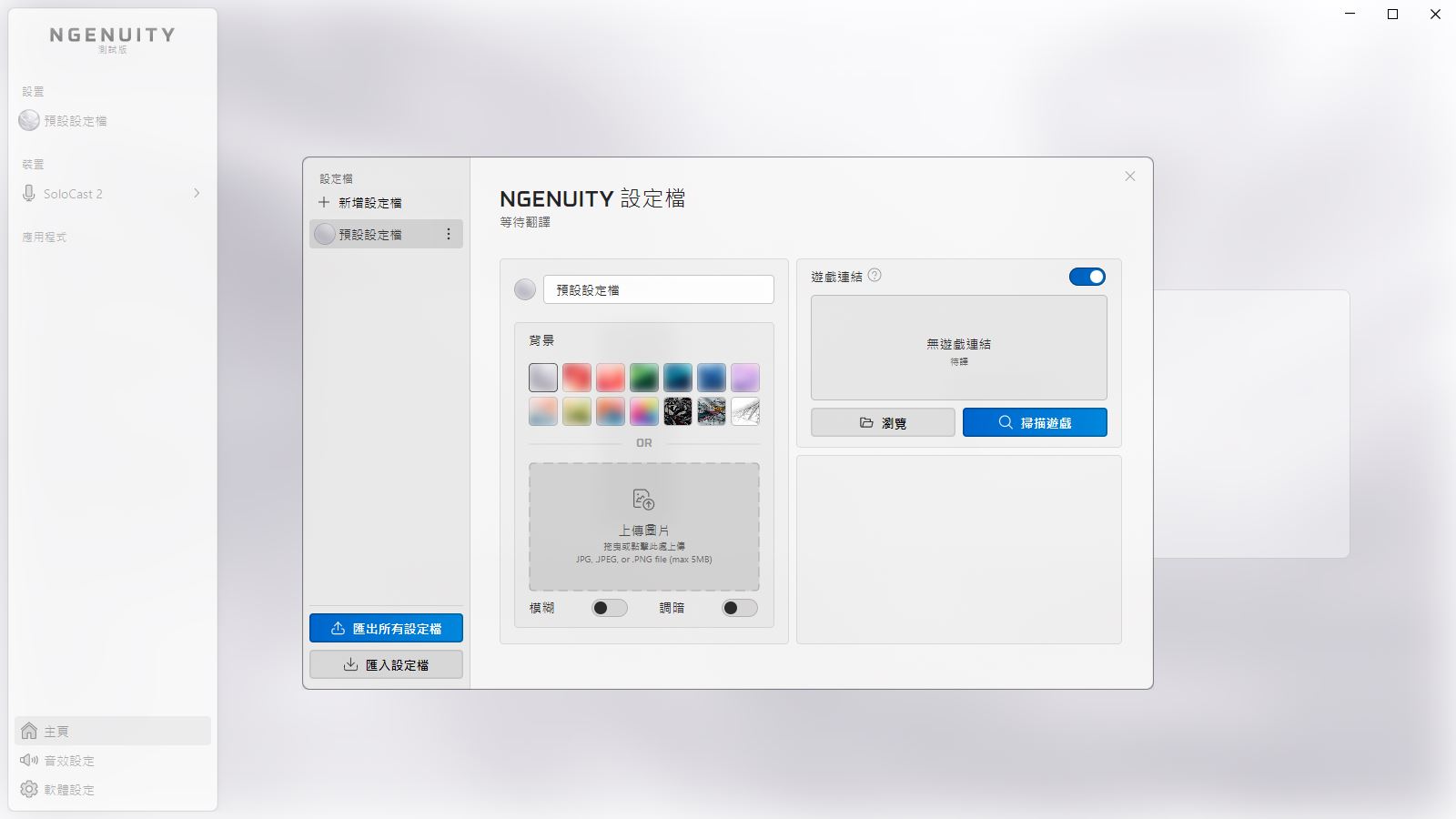Click the 掃描遊戲 scan button
The width and height of the screenshot is (1456, 819).
[x=1035, y=422]
